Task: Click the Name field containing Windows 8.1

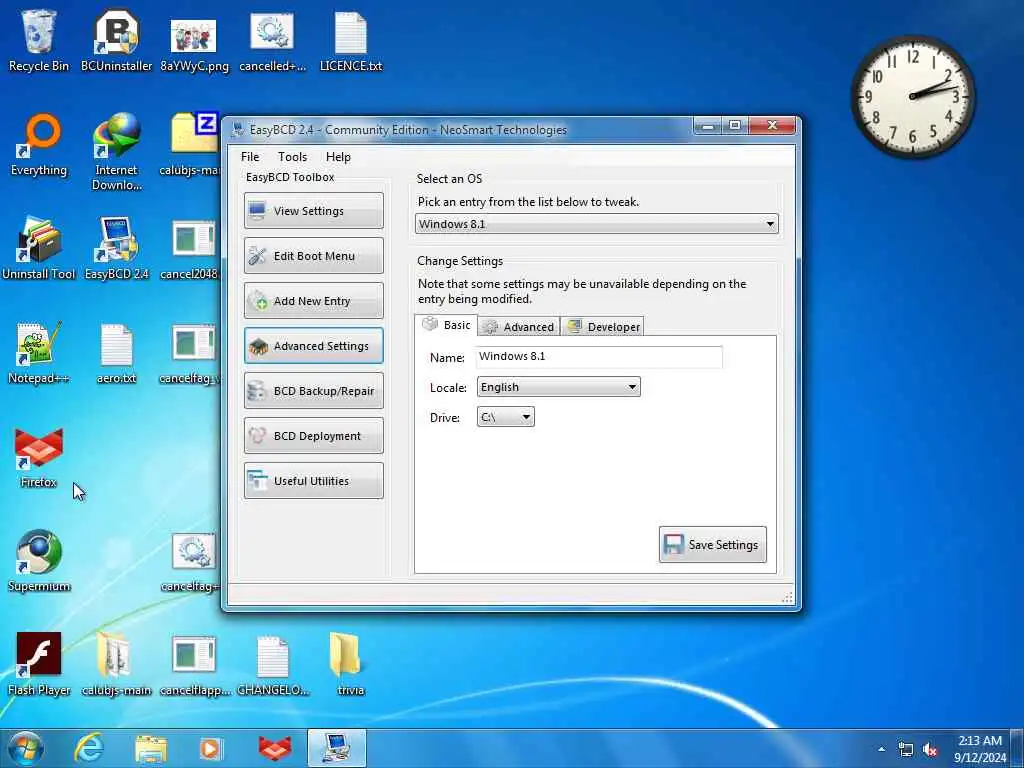Action: click(600, 357)
